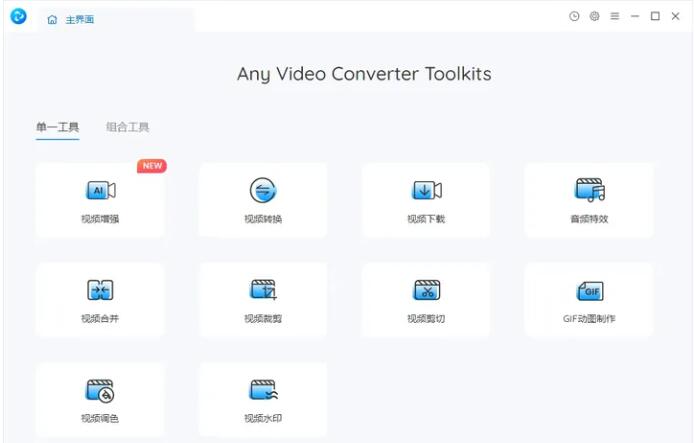
Task: Click the Any Video Converter logo
Action: click(x=19, y=16)
